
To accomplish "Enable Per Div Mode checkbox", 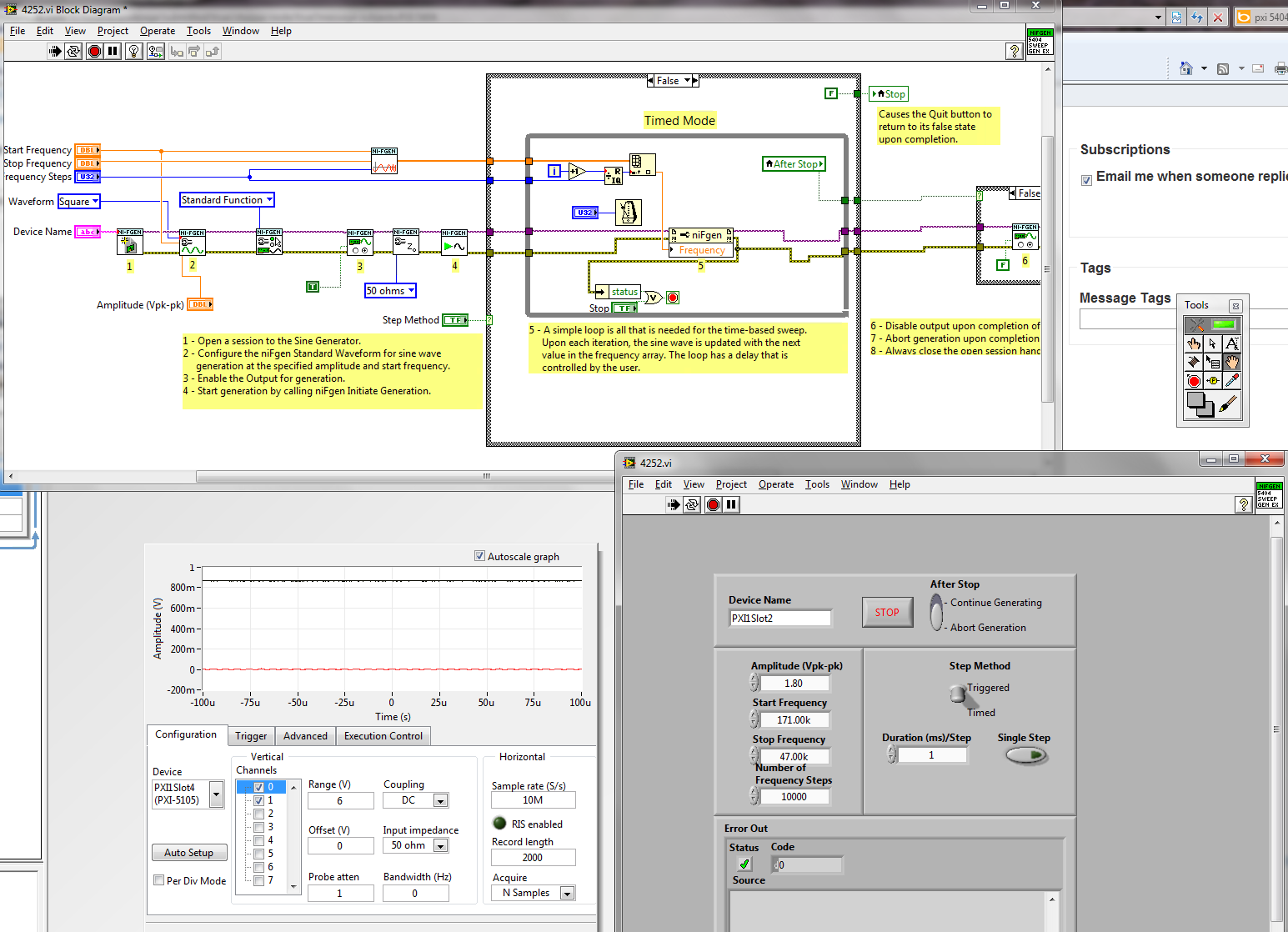I will coord(158,880).
